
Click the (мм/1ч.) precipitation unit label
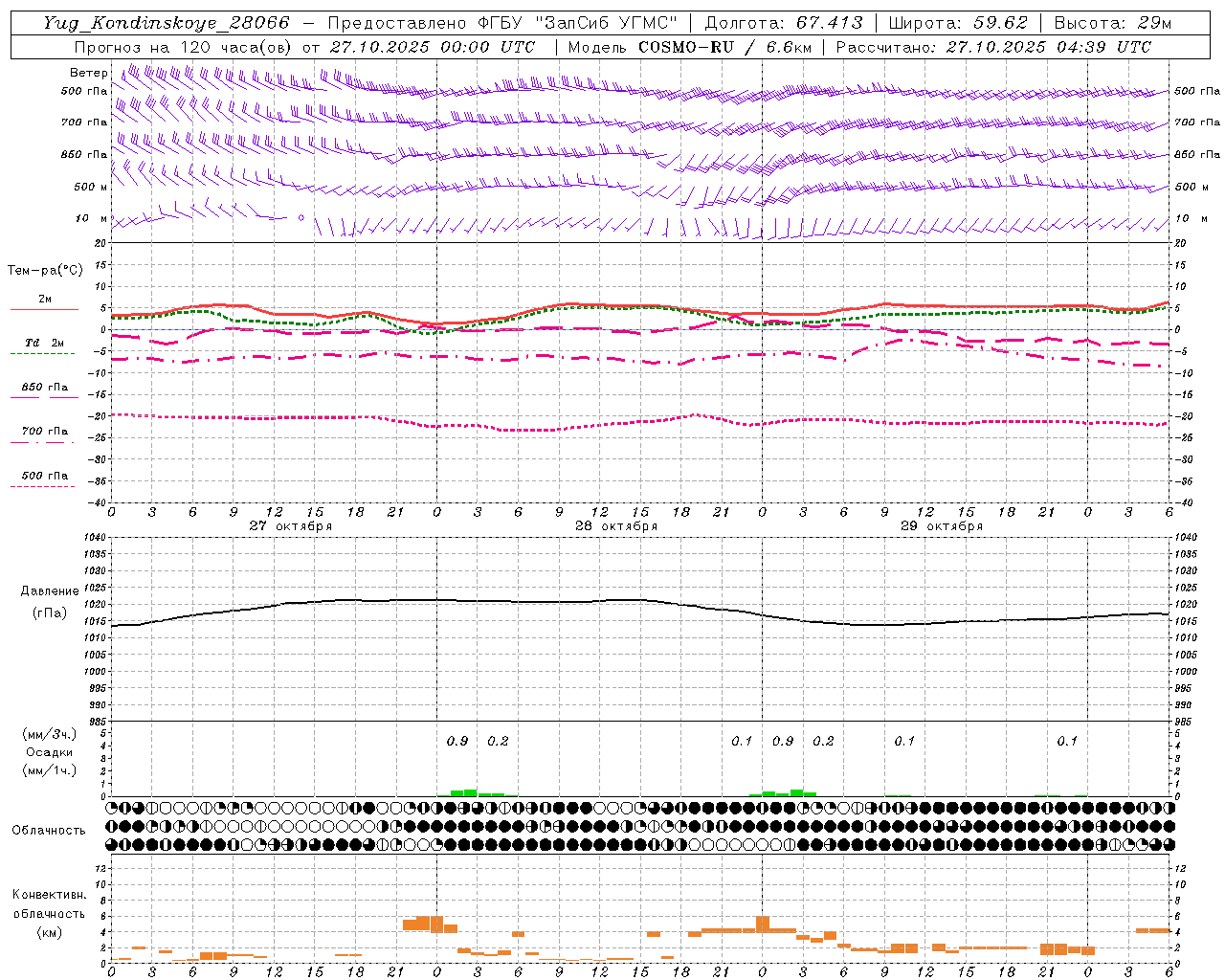pos(50,770)
